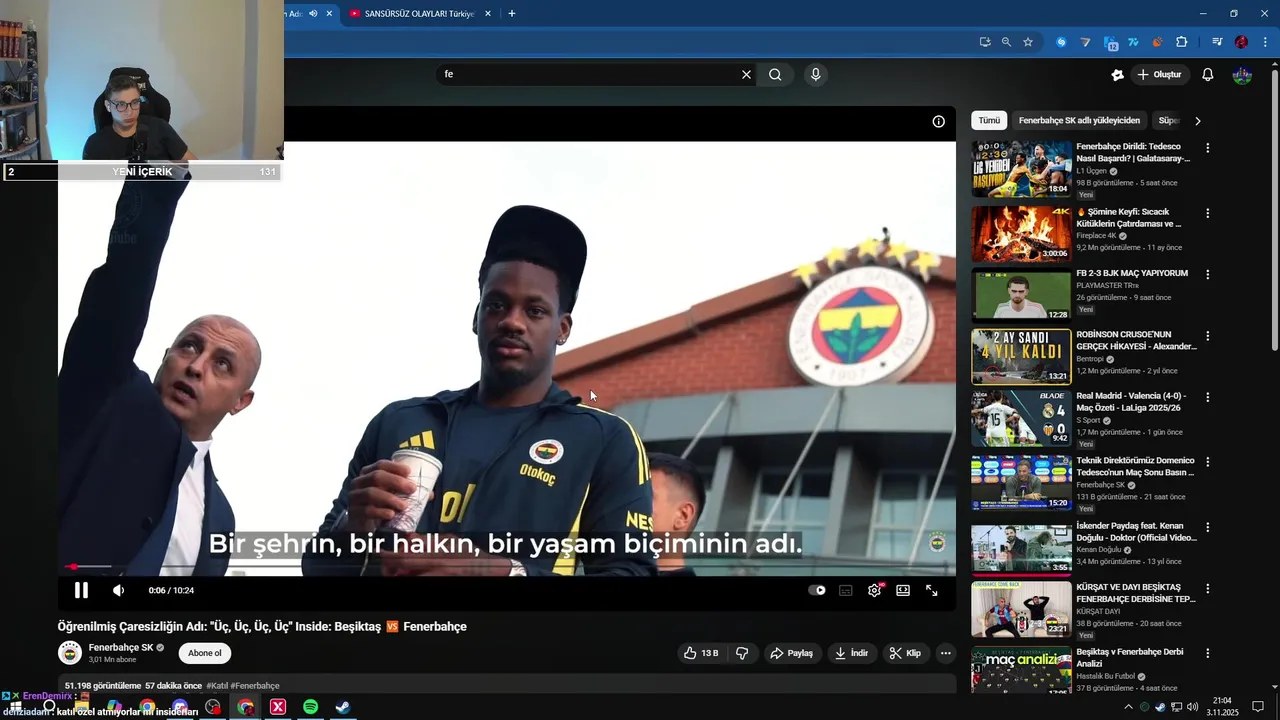
Task: Select the Fenerbahçe SK adlı yükleyiciden chip
Action: tap(1079, 120)
